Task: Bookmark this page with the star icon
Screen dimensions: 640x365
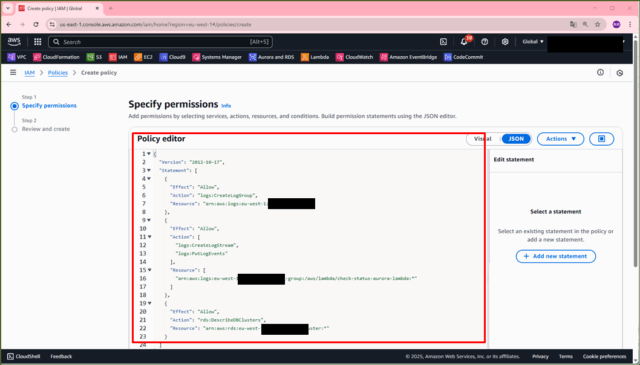Action: (x=598, y=24)
